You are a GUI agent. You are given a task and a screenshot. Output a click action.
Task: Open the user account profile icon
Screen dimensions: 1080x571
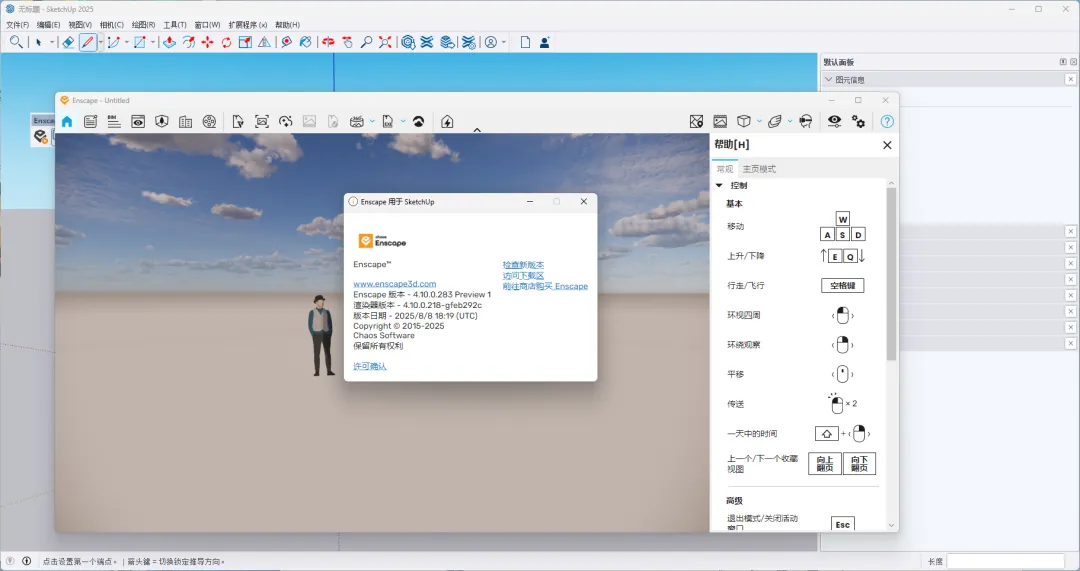coord(490,42)
